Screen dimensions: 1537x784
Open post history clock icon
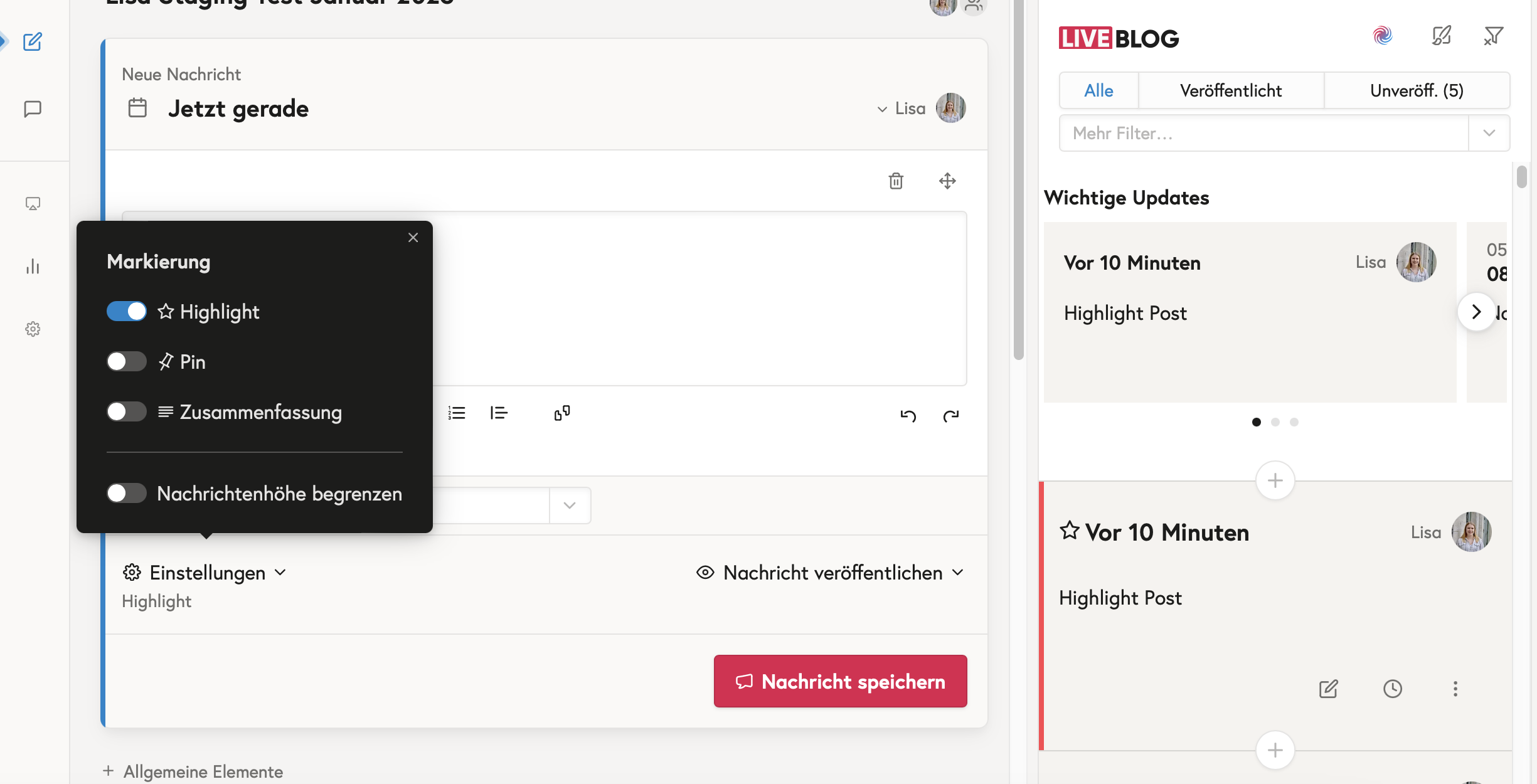click(x=1392, y=689)
